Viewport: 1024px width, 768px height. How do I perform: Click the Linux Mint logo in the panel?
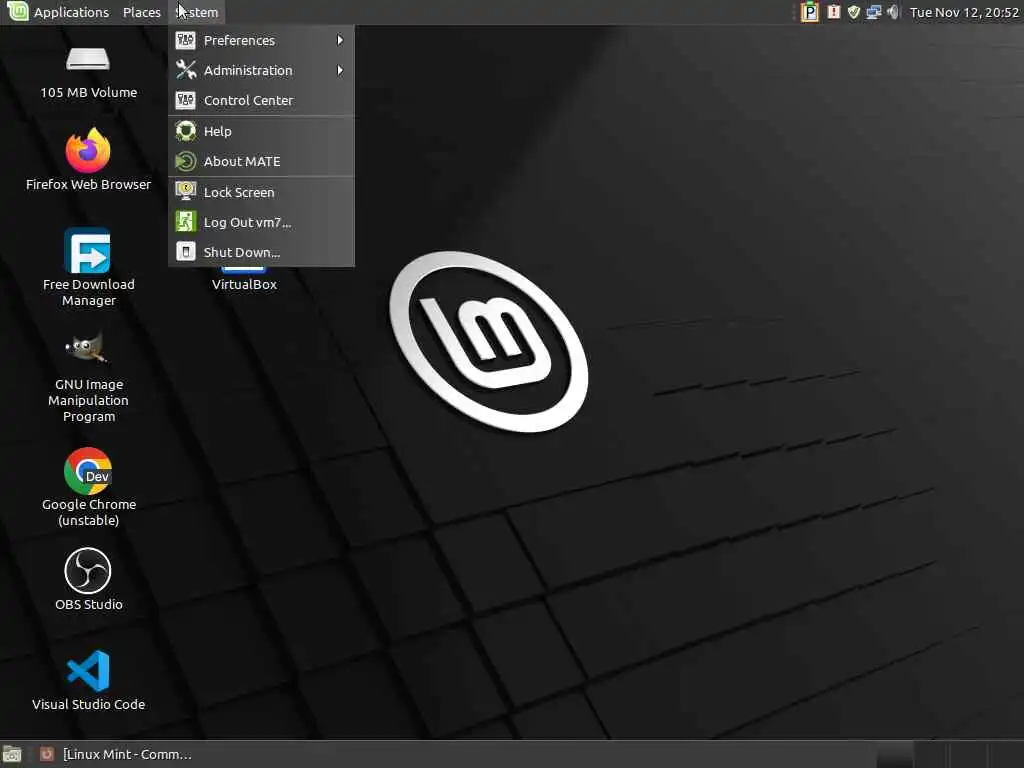[x=17, y=11]
